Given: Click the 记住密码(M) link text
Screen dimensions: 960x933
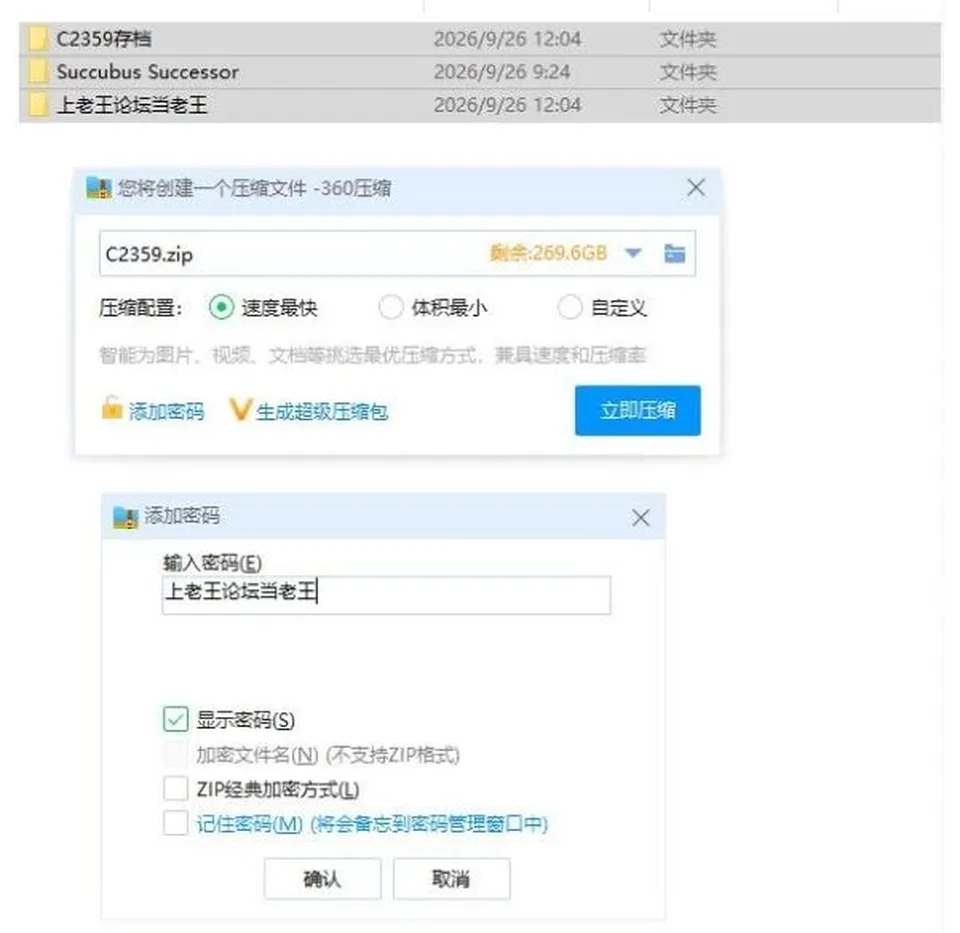Looking at the screenshot, I should pos(250,824).
